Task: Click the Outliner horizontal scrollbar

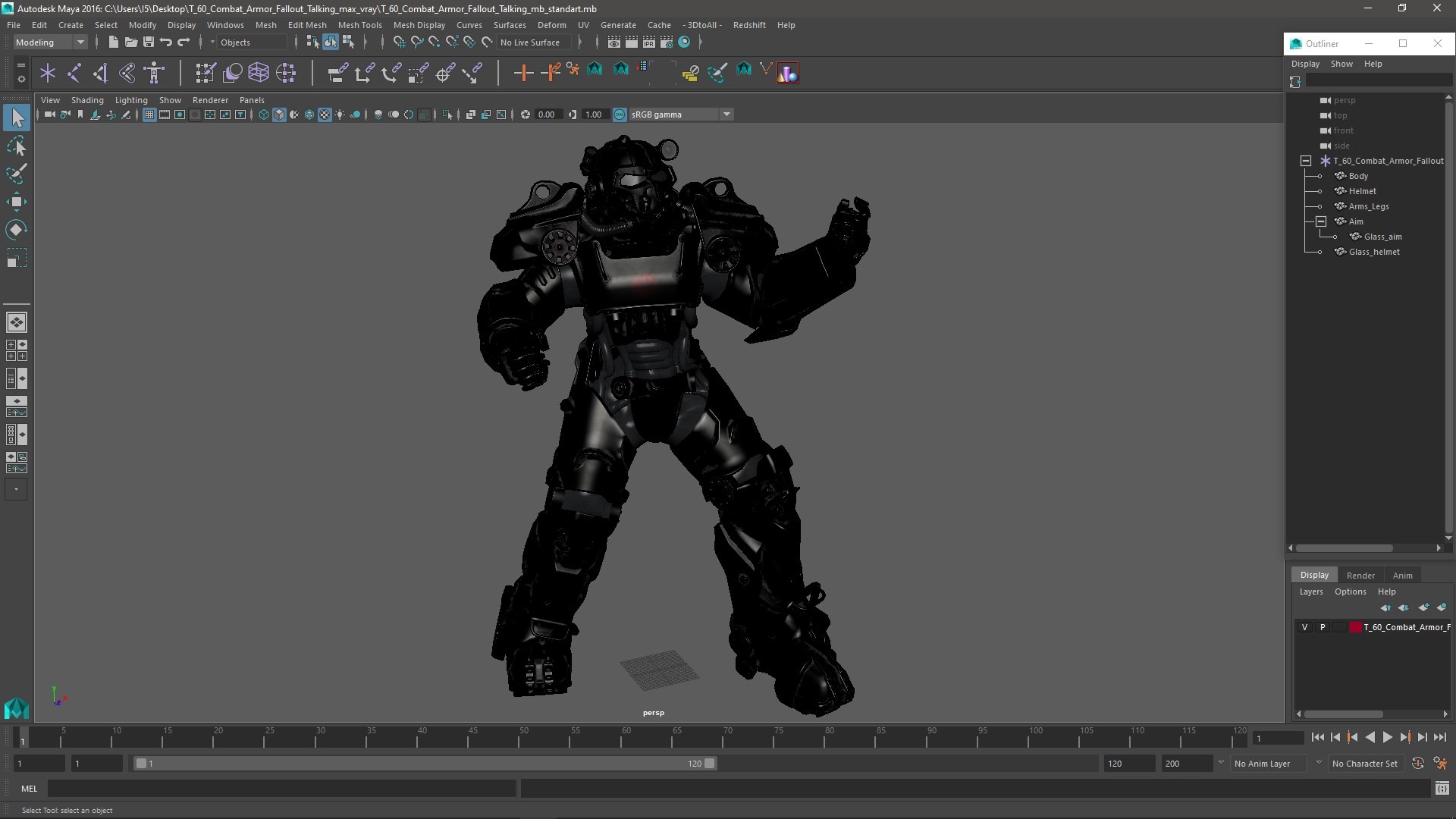Action: [1344, 548]
